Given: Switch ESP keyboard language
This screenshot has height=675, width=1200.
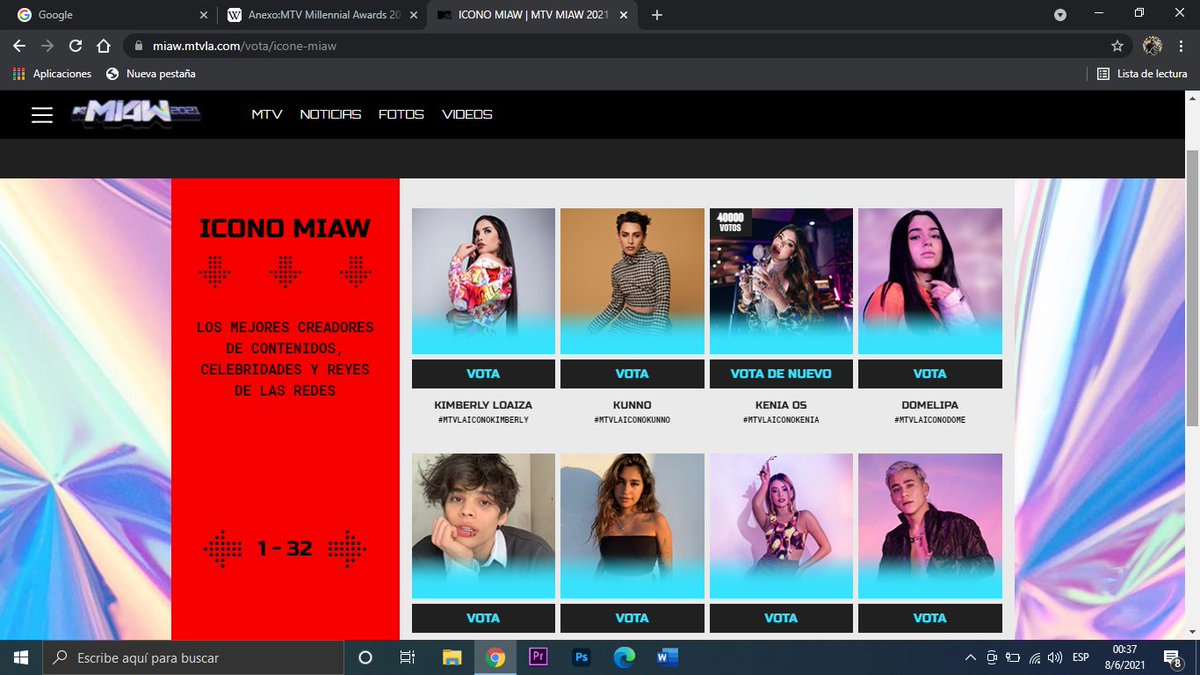Looking at the screenshot, I should [1081, 657].
